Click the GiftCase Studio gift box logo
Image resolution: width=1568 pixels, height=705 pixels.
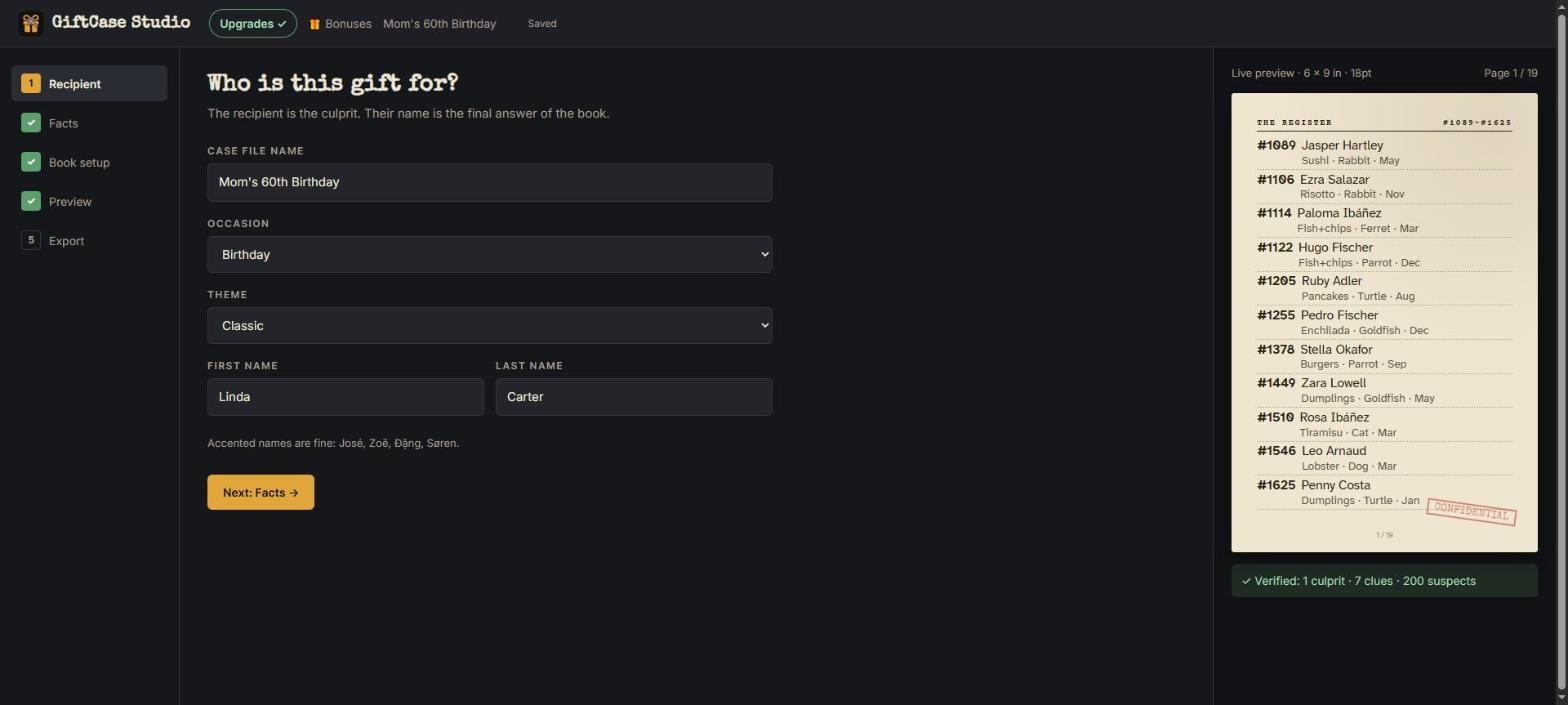31,23
